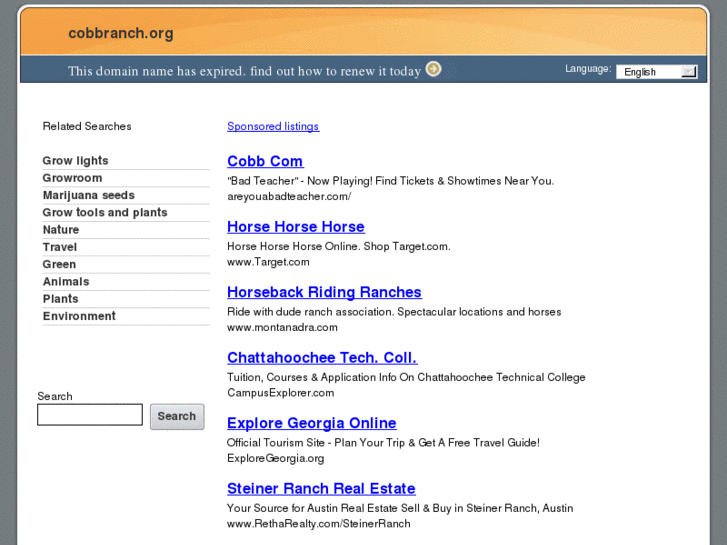Viewport: 727px width, 545px height.
Task: Click the dude ranch association description
Action: 394,312
